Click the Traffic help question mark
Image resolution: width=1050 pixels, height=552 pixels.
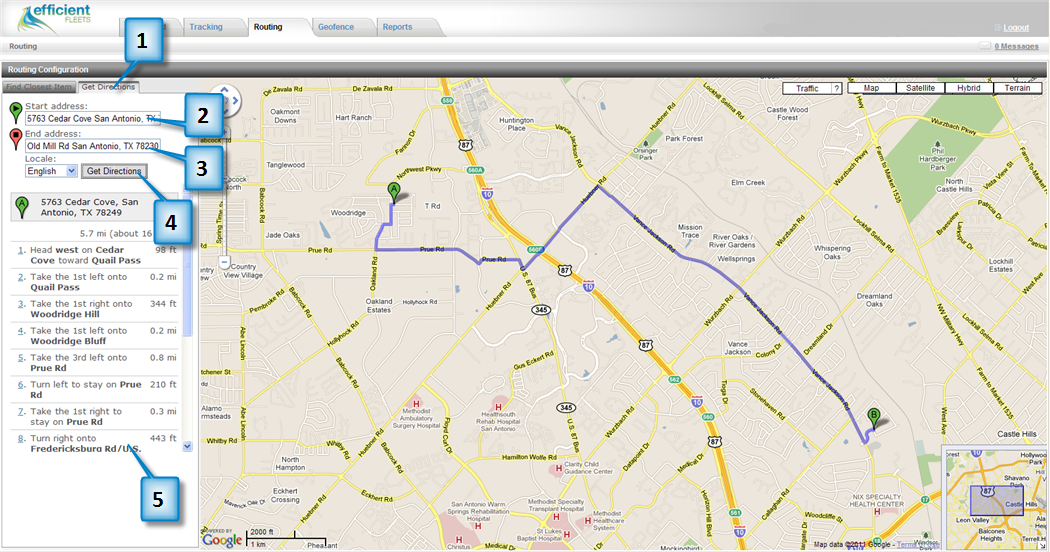coord(836,88)
